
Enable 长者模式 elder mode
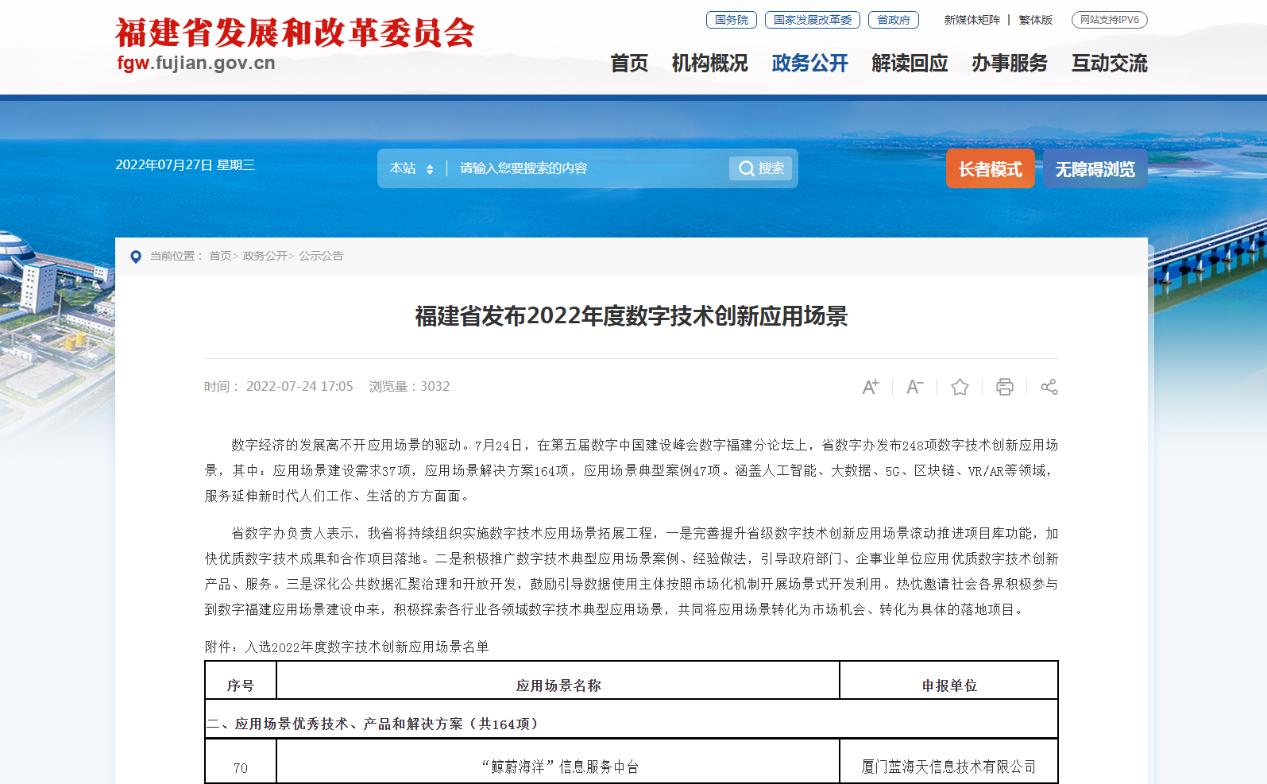coord(989,168)
